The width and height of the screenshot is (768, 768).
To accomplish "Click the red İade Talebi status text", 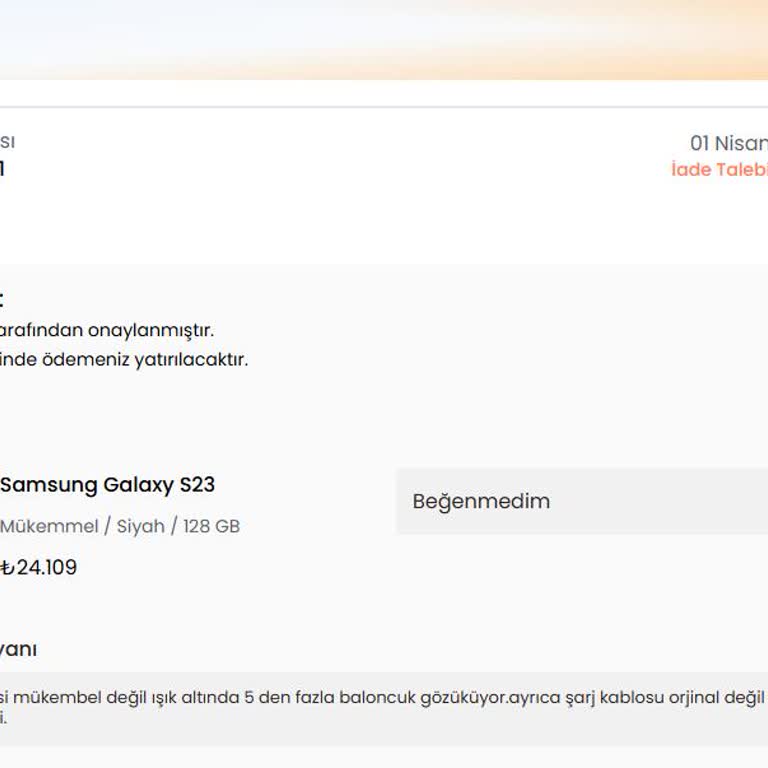I will (x=719, y=169).
